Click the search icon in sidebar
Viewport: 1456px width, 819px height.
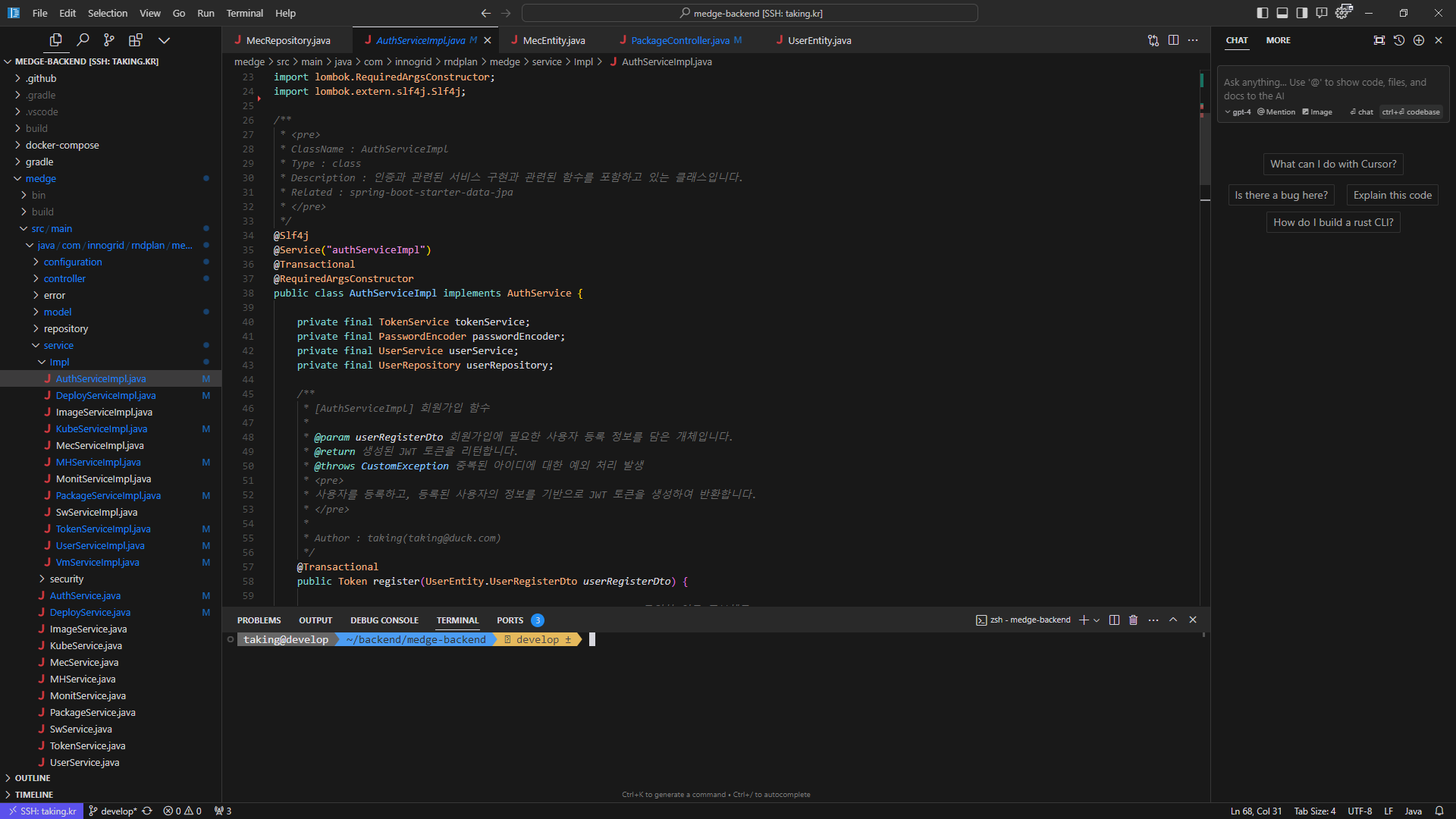83,39
